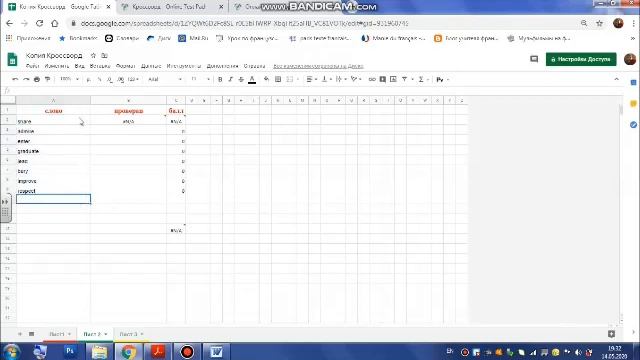This screenshot has height=360, width=640.
Task: Switch to the Лист3 tab
Action: point(128,334)
